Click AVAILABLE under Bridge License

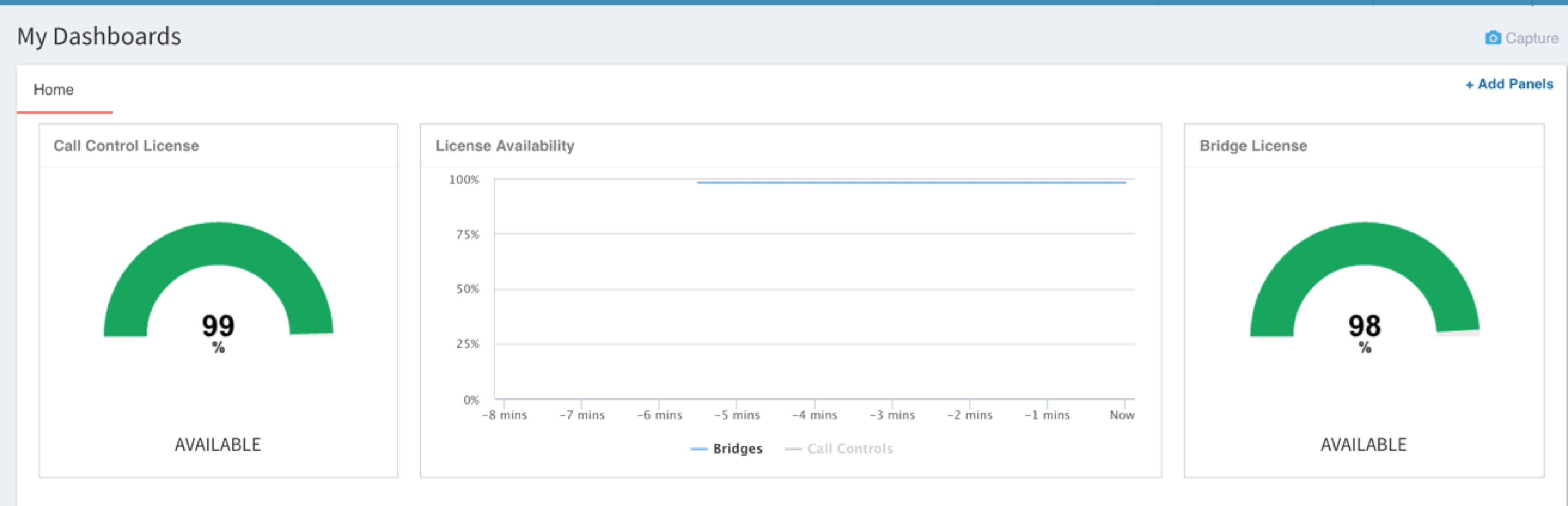point(1364,444)
